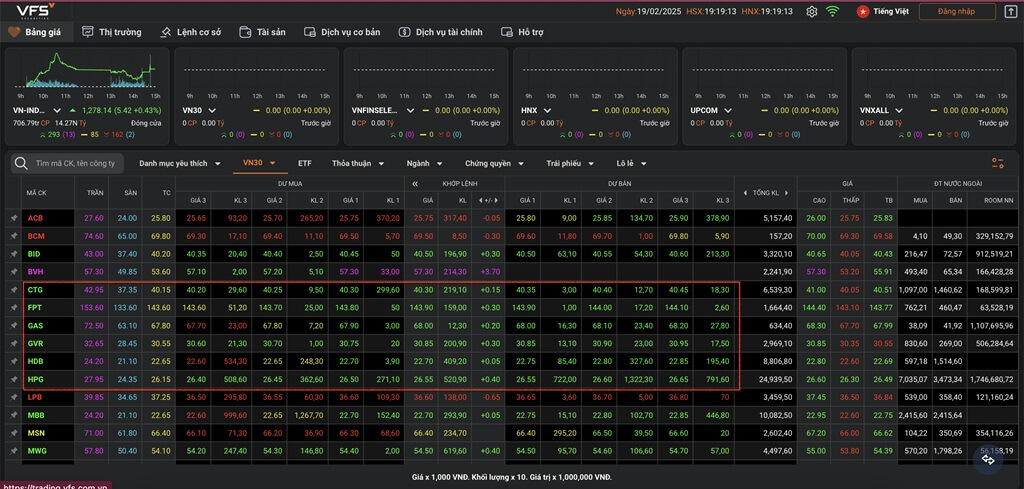The image size is (1024, 489).
Task: Expand the VNFINSELE index chevron
Action: (x=410, y=110)
